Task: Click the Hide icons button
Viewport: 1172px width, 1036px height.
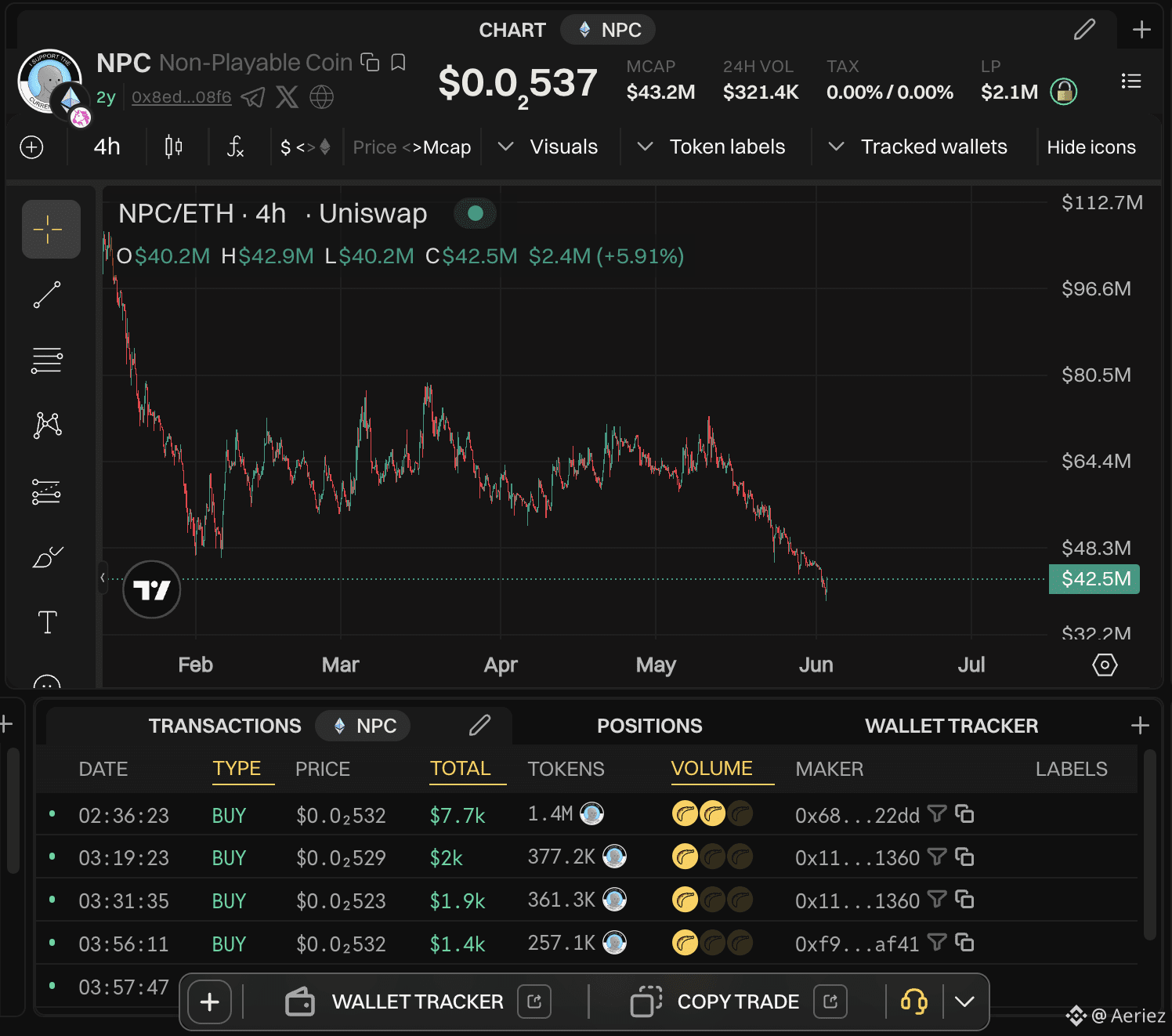Action: 1091,147
